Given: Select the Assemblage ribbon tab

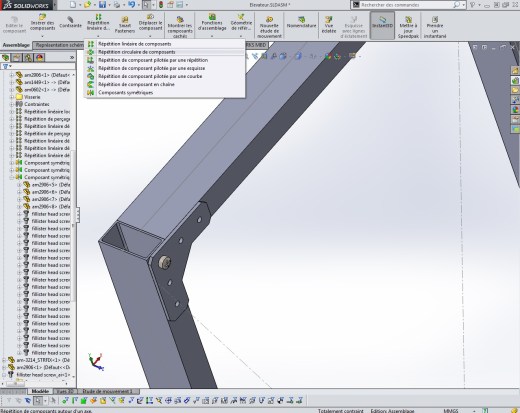Looking at the screenshot, I should 16,45.
